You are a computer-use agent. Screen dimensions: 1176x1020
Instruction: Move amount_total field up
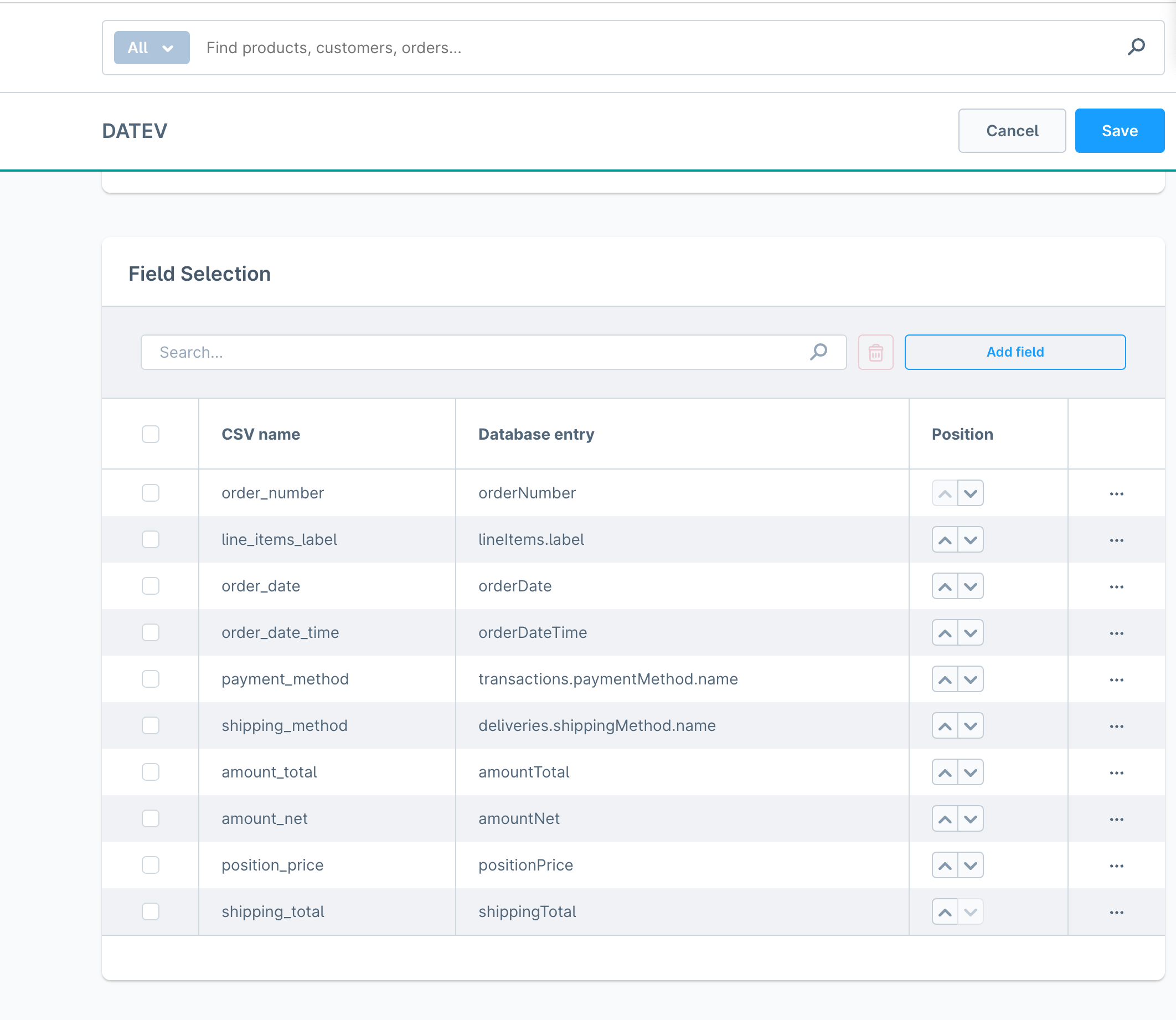point(945,772)
